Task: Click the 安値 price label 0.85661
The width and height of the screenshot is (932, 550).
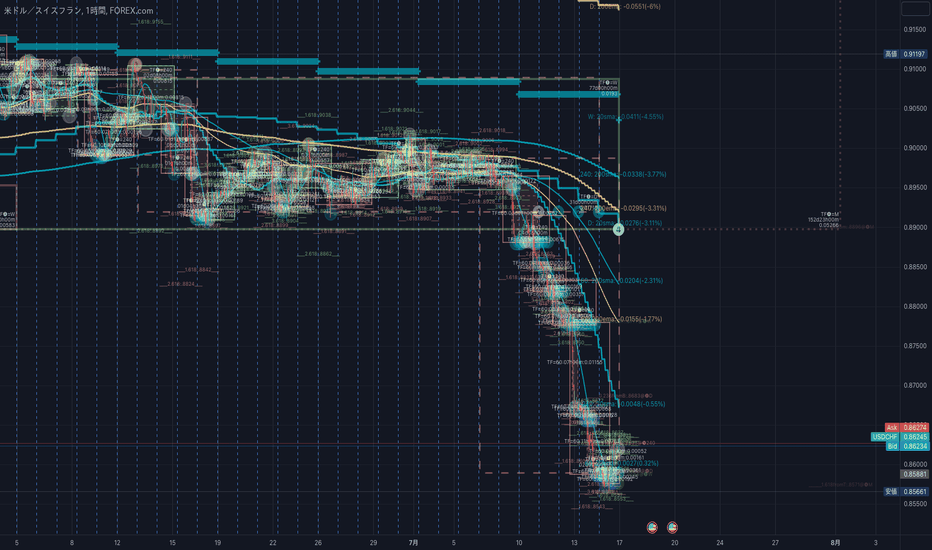Action: 905,492
